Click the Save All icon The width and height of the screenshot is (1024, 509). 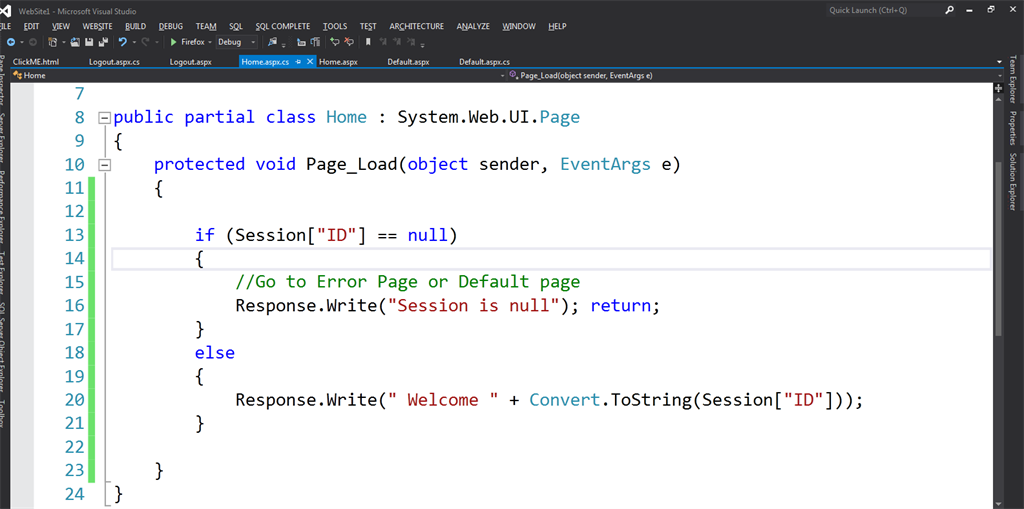point(103,42)
